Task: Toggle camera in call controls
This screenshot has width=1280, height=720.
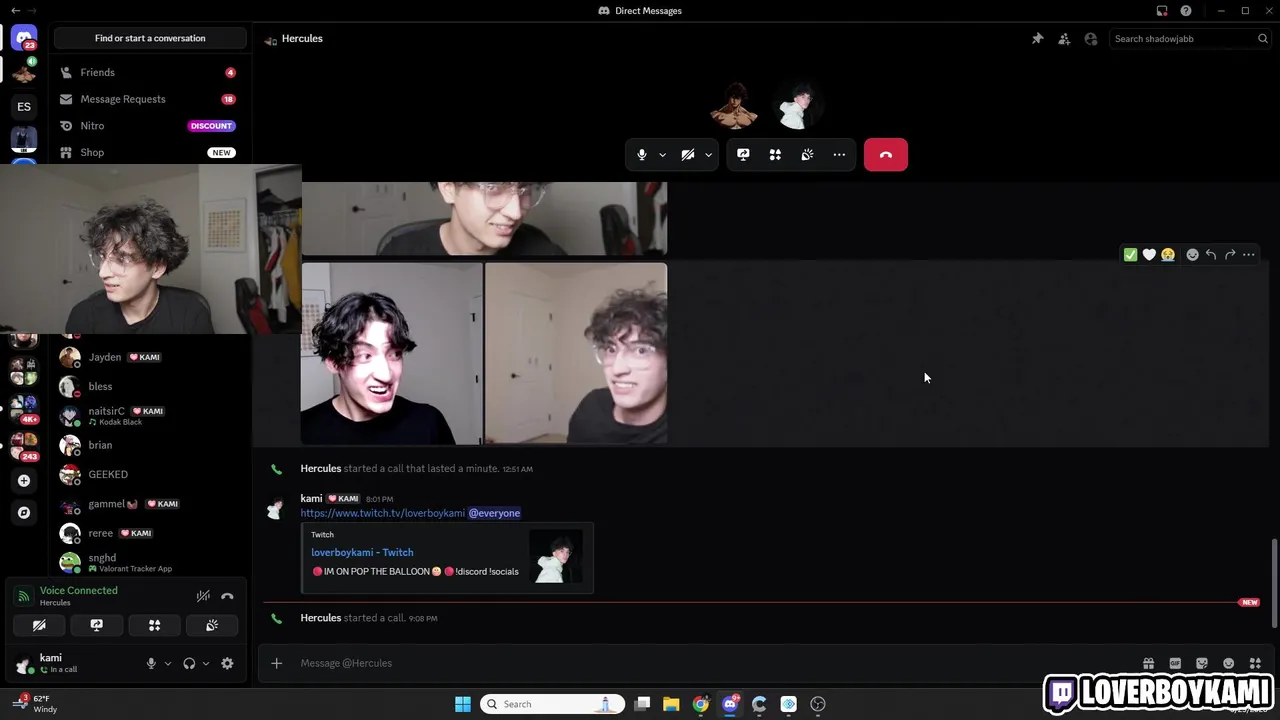Action: (688, 155)
